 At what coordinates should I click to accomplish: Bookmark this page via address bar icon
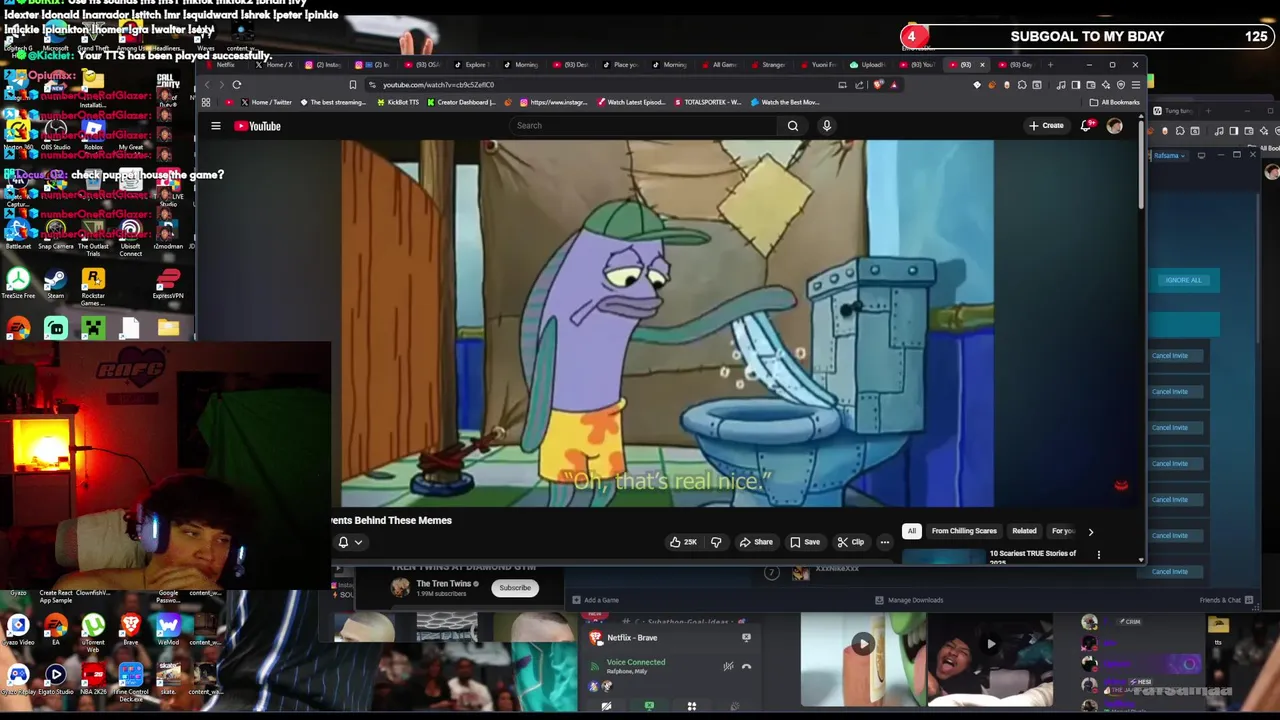352,85
